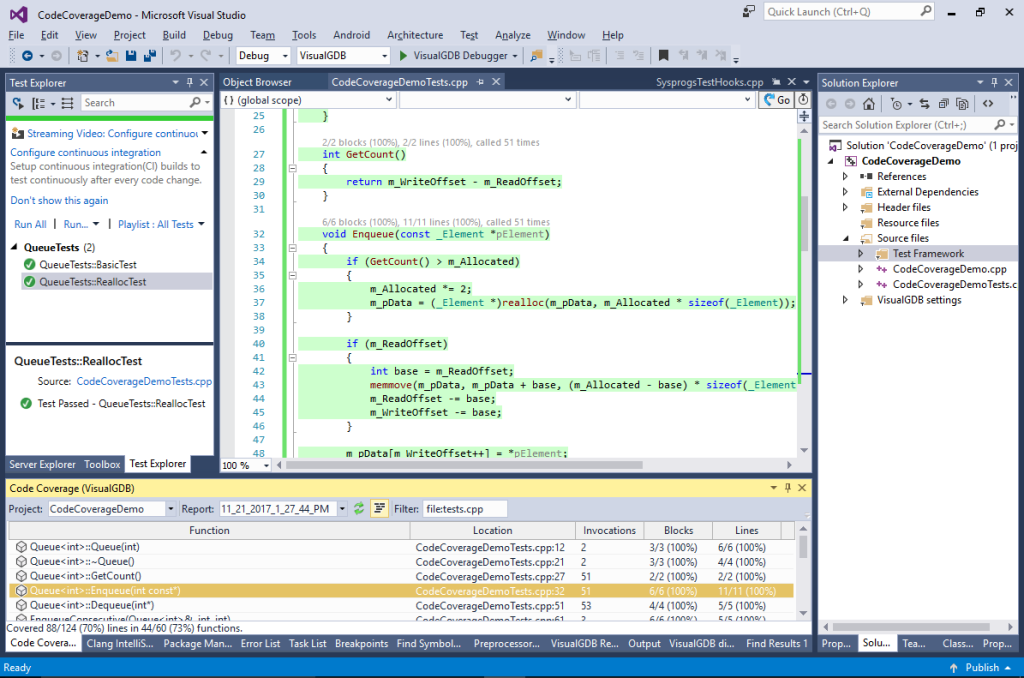Click the Open File folder icon
The height and width of the screenshot is (678, 1024).
112,56
